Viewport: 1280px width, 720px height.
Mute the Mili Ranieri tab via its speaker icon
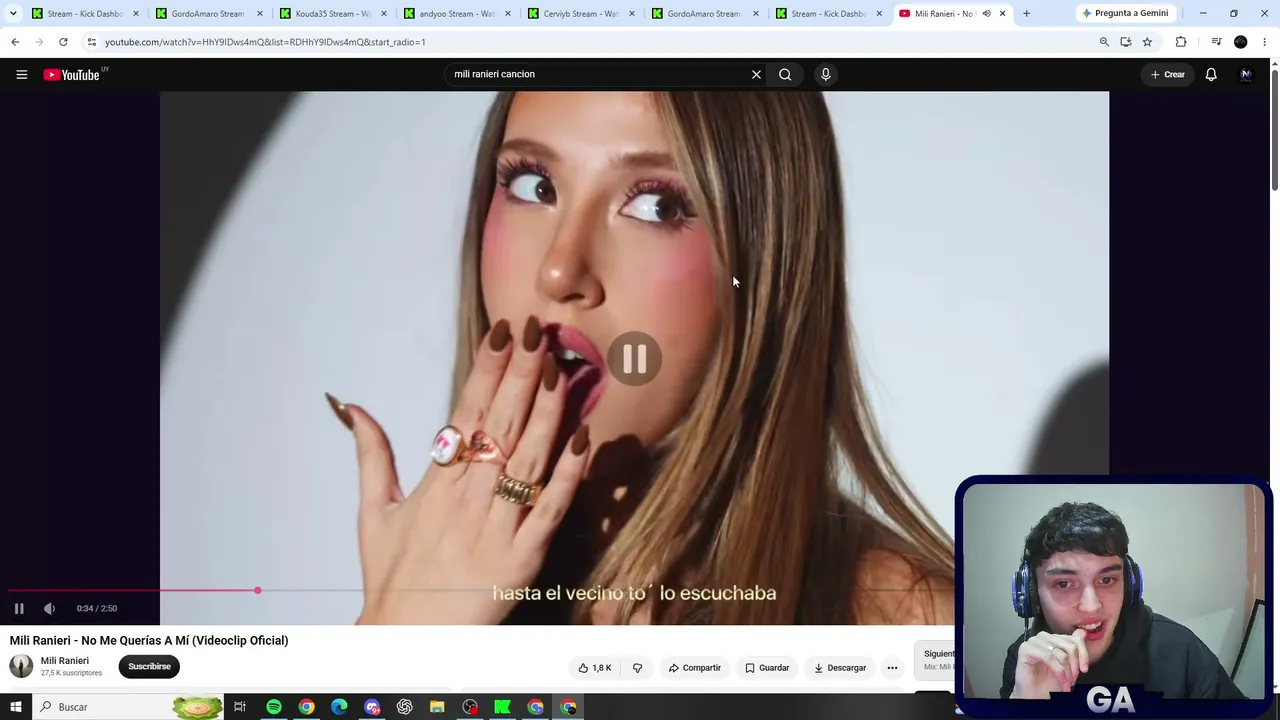click(986, 14)
